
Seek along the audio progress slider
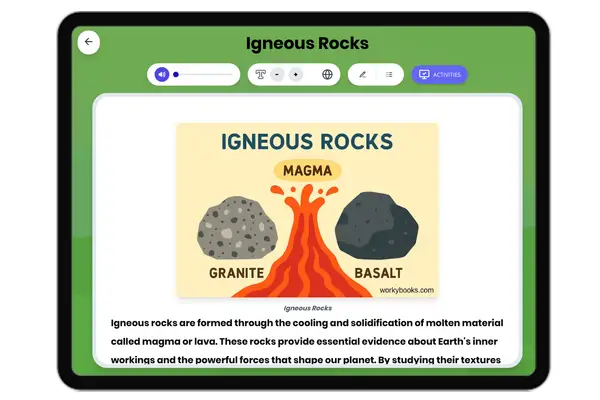pos(203,75)
